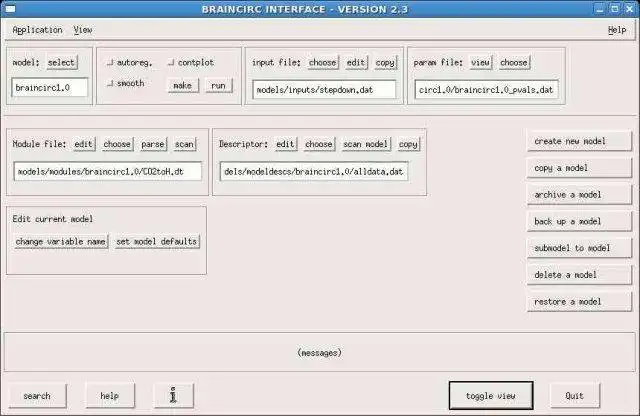Maximize the BRAINCIRC window
This screenshot has width=640, height=416.
point(615,9)
